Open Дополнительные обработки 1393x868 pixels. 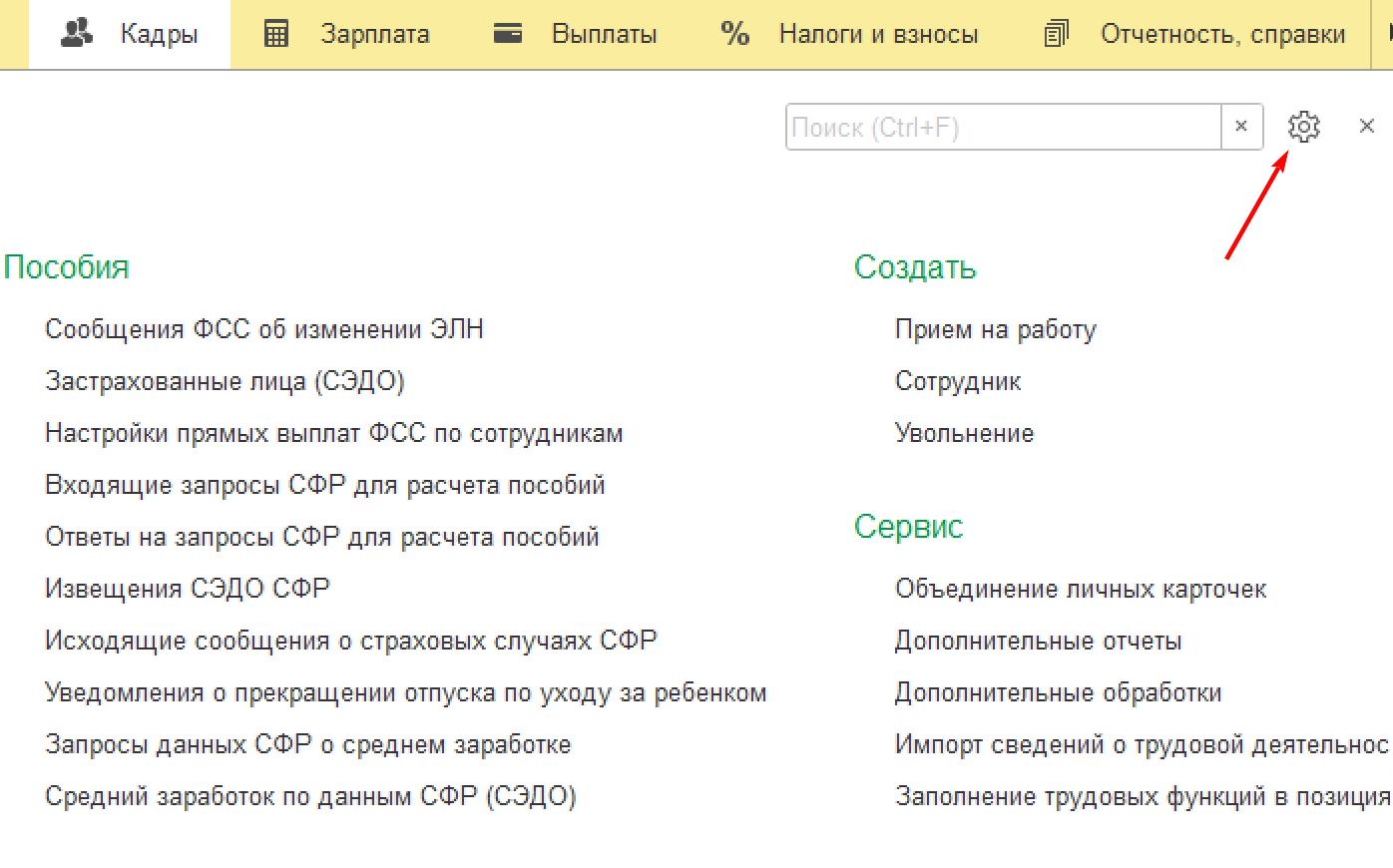pyautogui.click(x=1058, y=692)
